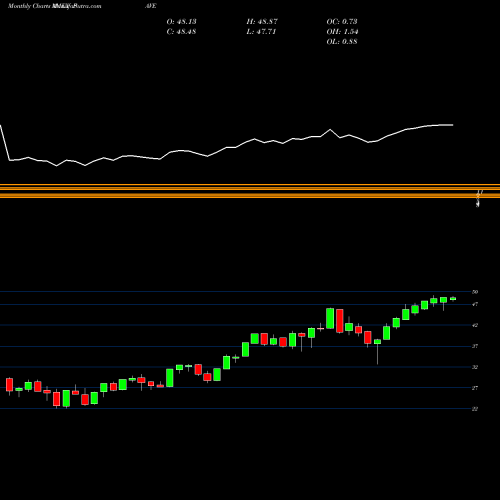Click the 47 price axis label

pos(475,304)
